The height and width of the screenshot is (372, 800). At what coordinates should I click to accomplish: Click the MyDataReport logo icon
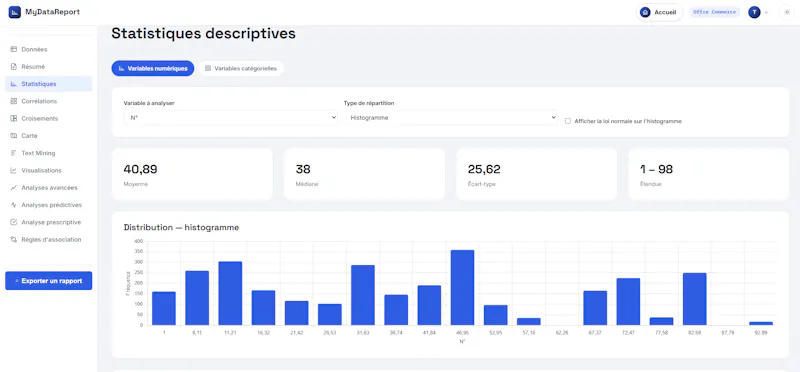15,12
